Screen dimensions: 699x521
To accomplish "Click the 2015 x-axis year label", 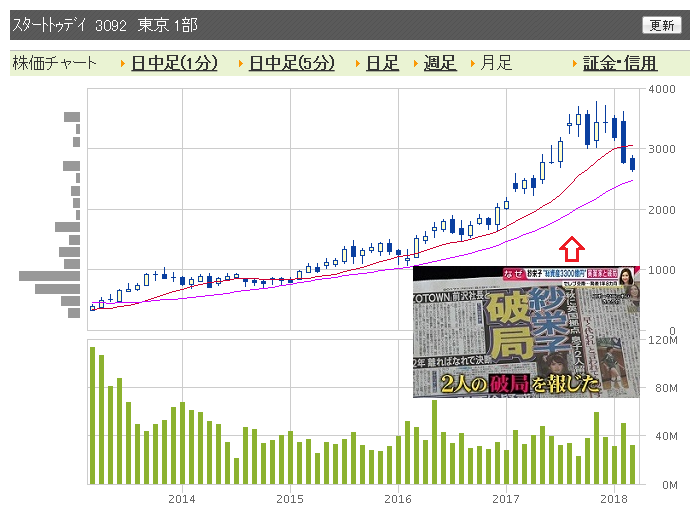I will (290, 499).
